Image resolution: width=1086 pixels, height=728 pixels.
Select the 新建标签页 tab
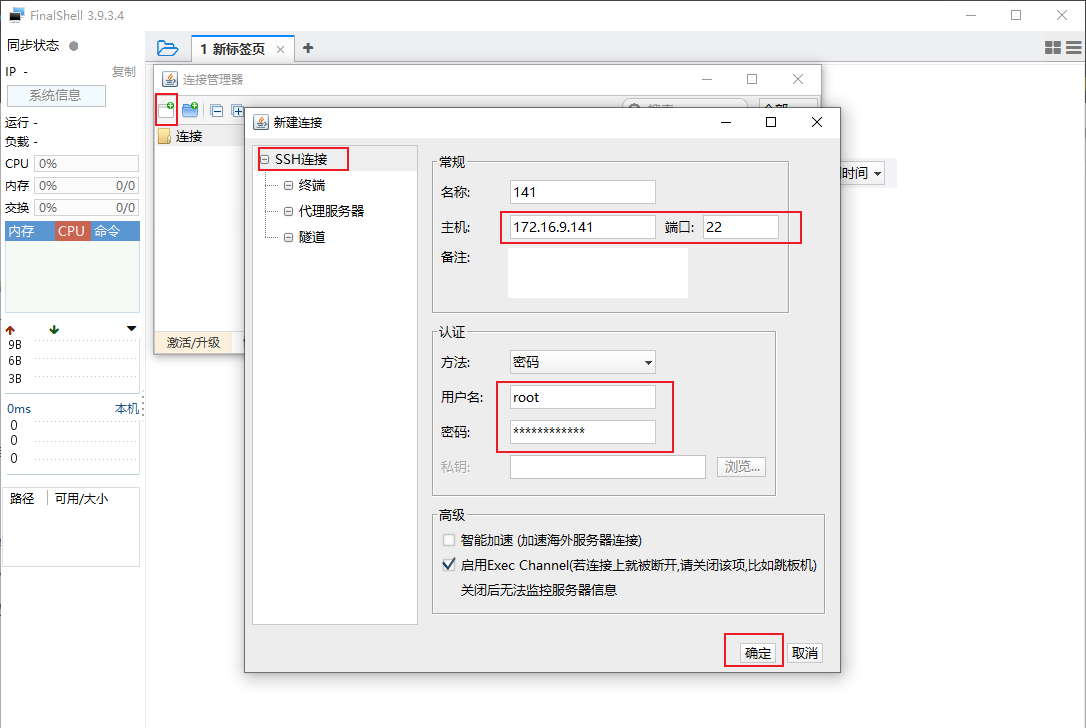[x=232, y=47]
